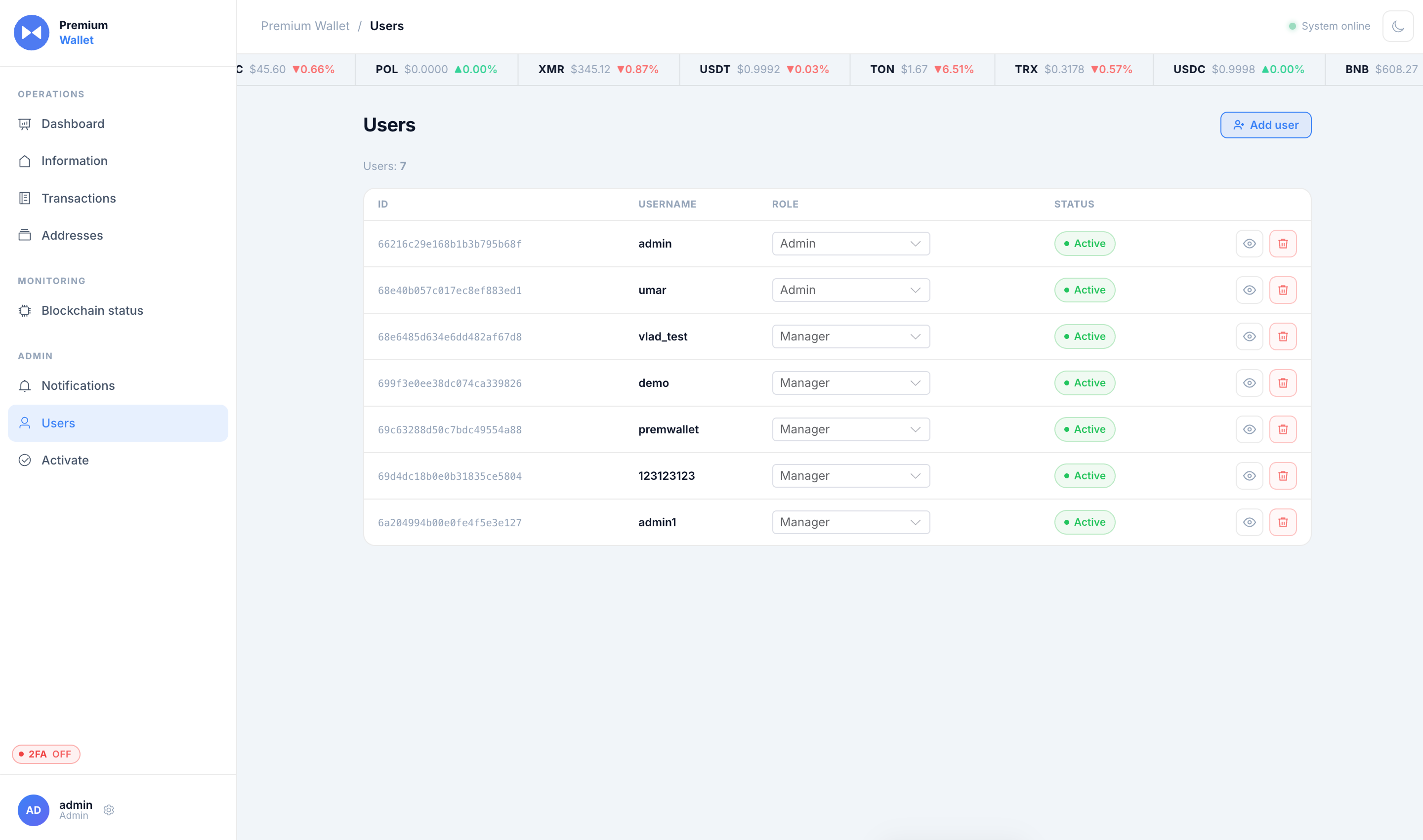Click the Dashboard presentation icon in the sidebar
Viewport: 1423px width, 840px height.
point(24,124)
